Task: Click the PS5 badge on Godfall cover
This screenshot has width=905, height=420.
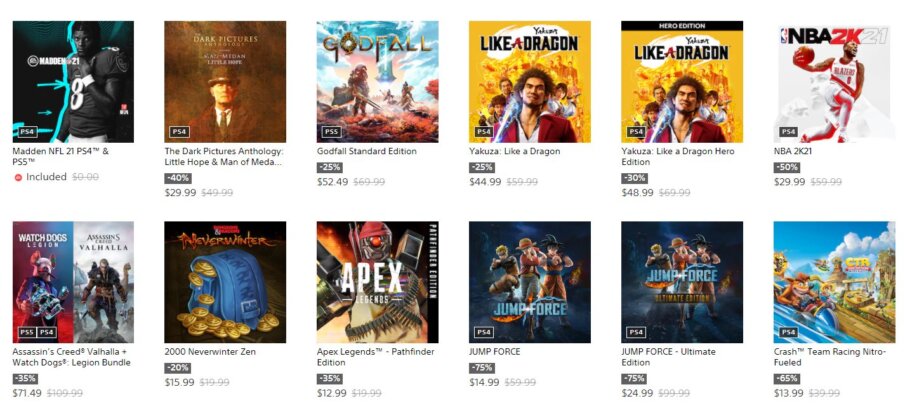Action: tap(331, 132)
